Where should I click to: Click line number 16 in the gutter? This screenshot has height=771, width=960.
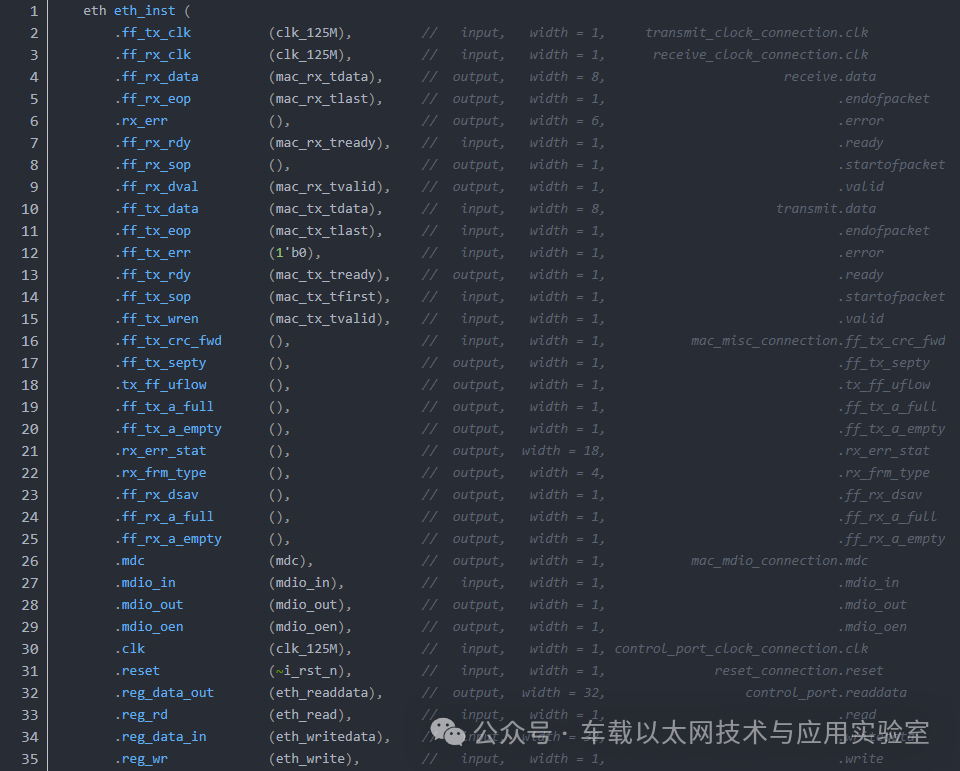pos(30,341)
